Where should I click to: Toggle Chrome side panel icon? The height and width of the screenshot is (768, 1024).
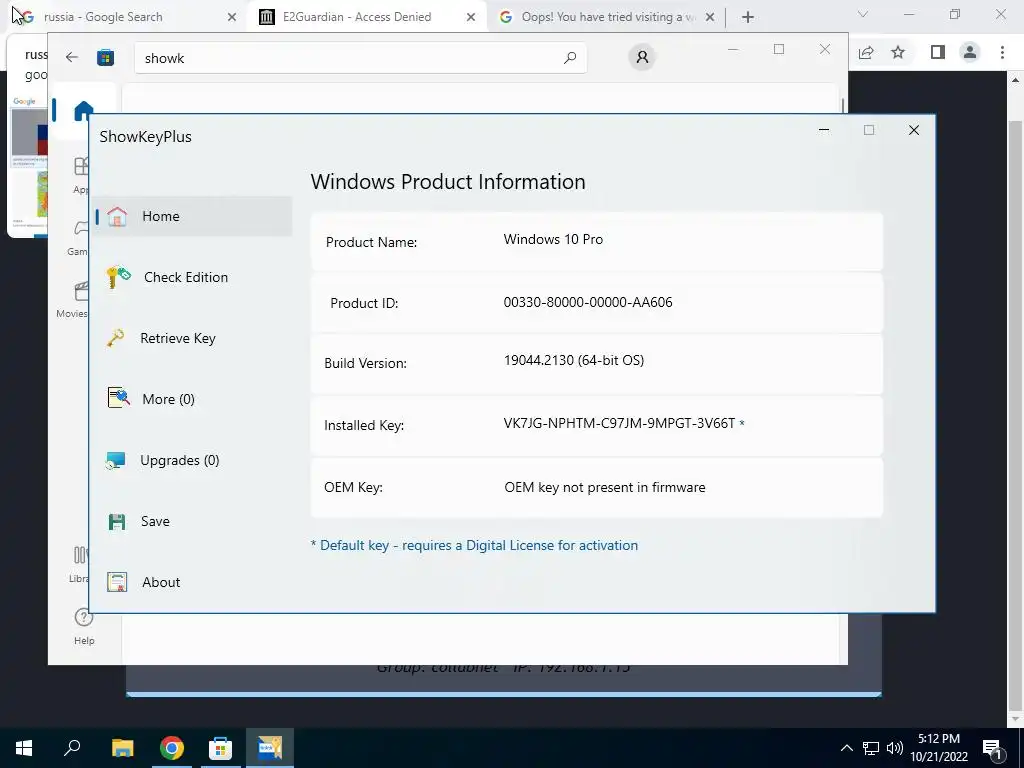[938, 52]
